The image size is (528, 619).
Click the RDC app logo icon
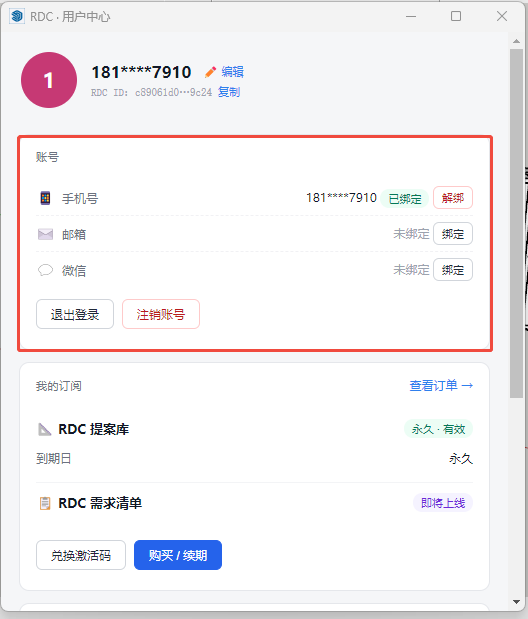17,16
